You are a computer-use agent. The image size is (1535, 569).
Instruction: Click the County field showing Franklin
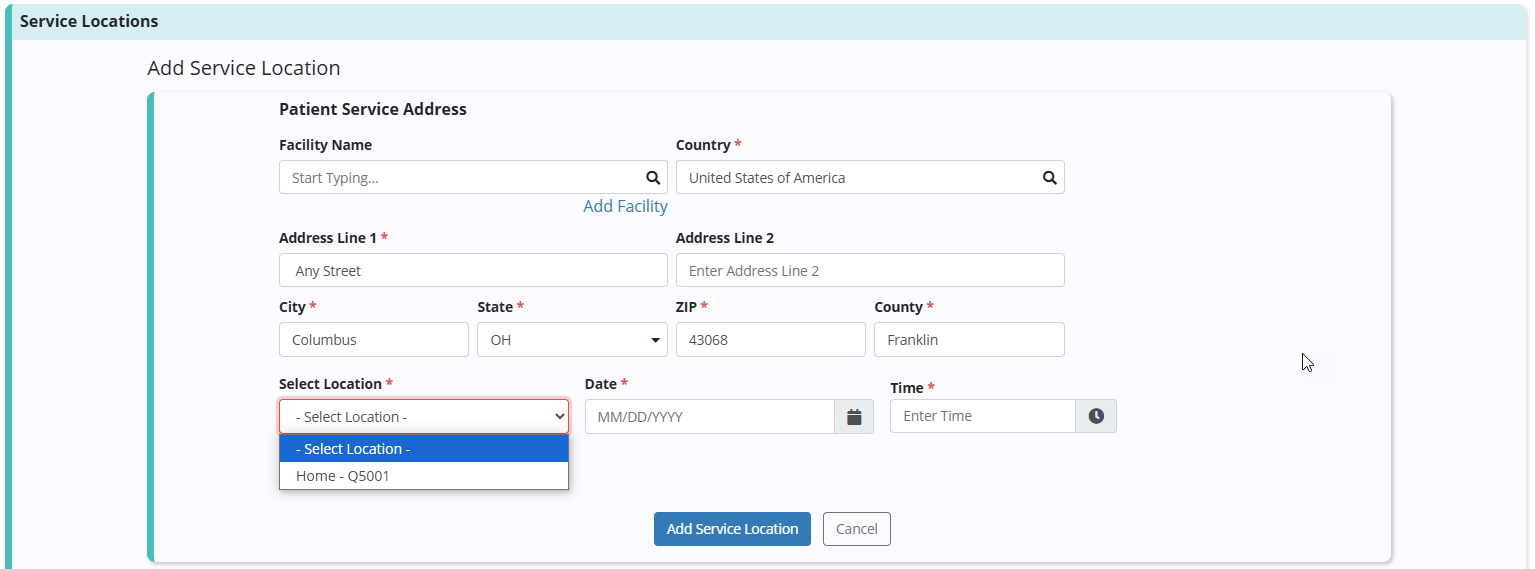pos(968,340)
